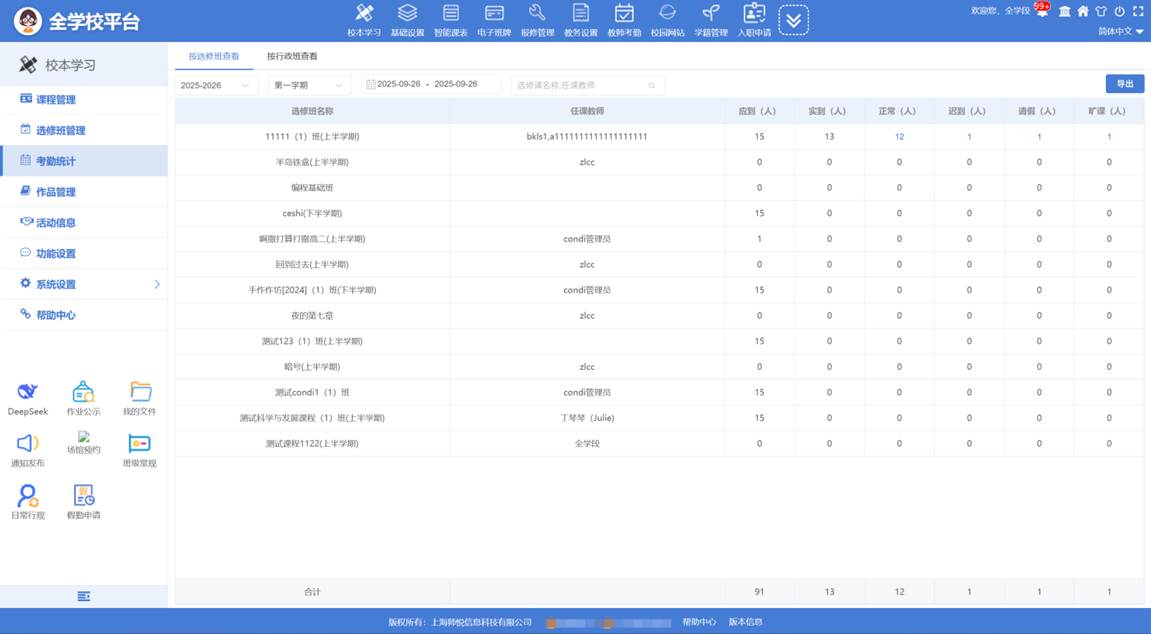Select 选修班管理 in the sidebar menu
1151x634 pixels.
pyautogui.click(x=60, y=130)
